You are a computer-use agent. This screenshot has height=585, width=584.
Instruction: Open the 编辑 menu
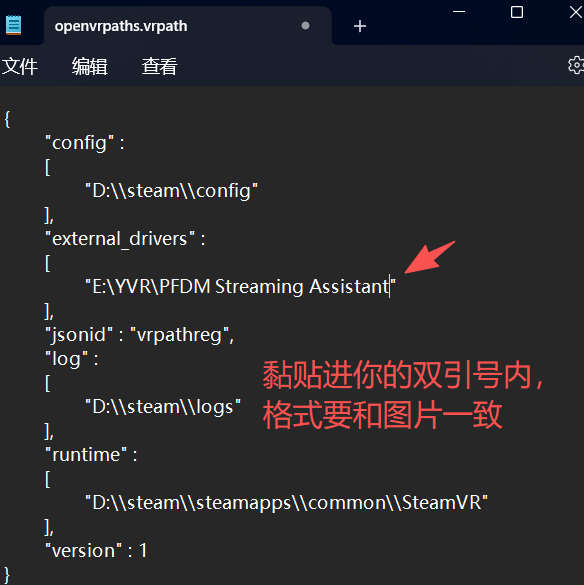pos(90,66)
